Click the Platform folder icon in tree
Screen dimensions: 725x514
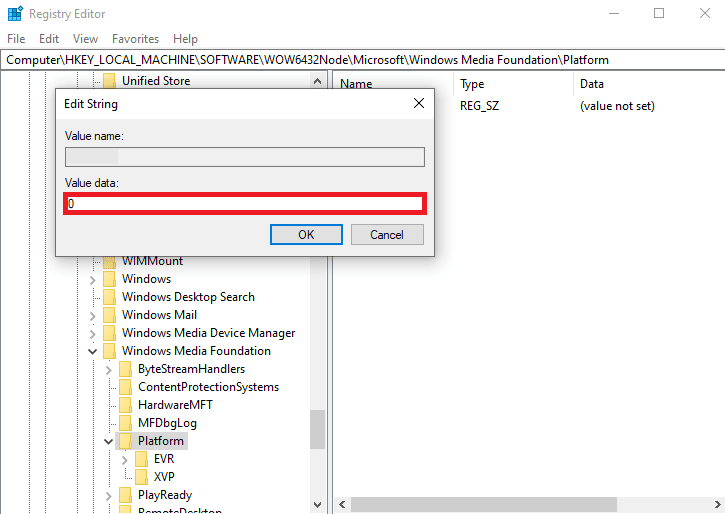(125, 441)
